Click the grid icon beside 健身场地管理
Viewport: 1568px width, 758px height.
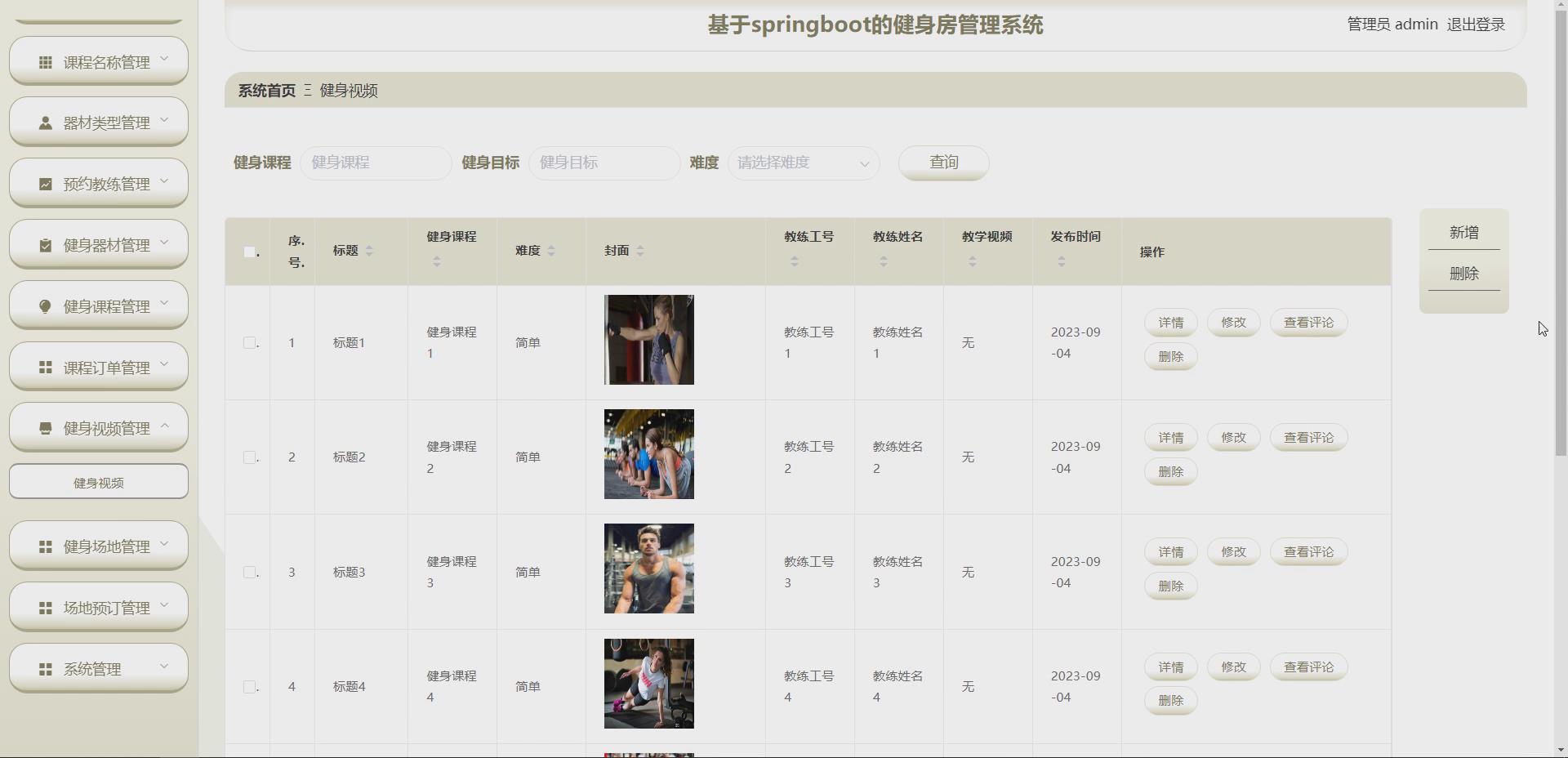tap(46, 546)
